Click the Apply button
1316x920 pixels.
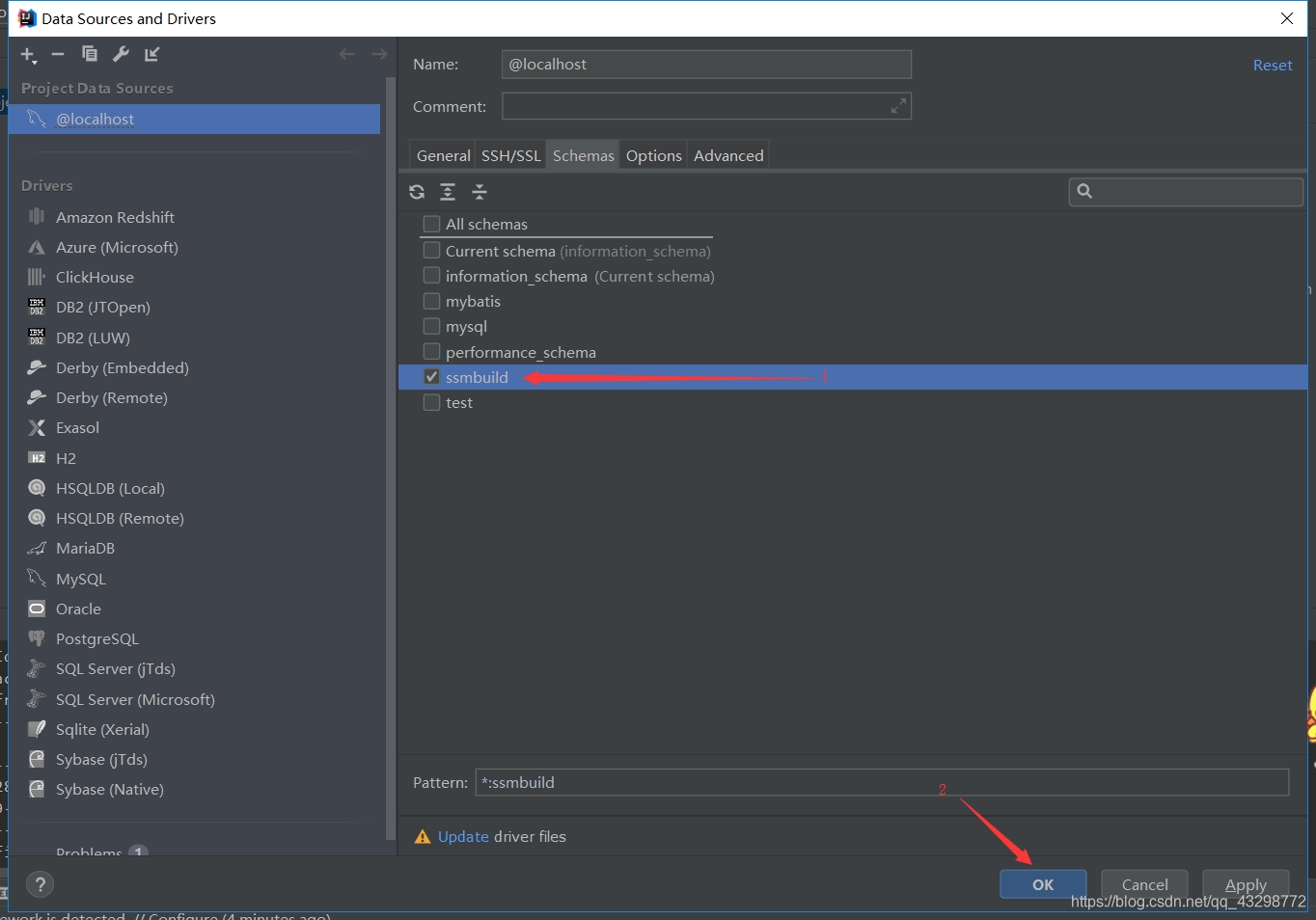pos(1246,884)
